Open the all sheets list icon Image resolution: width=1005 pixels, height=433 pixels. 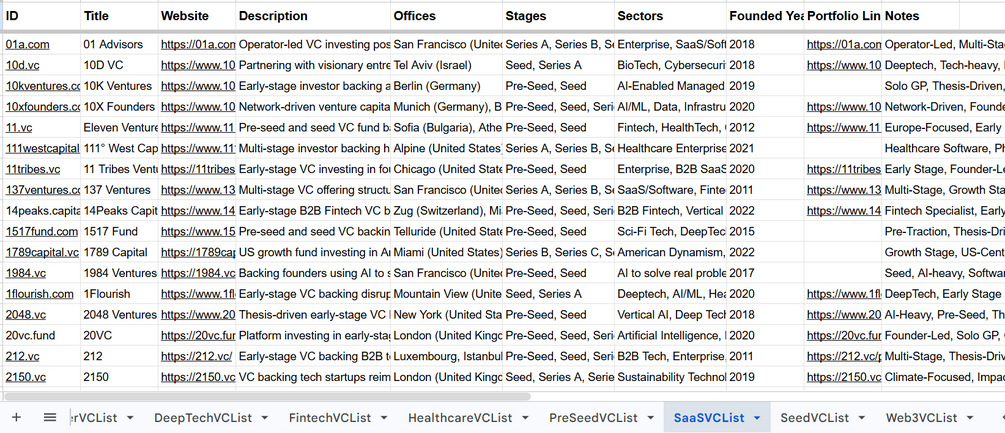(50, 418)
